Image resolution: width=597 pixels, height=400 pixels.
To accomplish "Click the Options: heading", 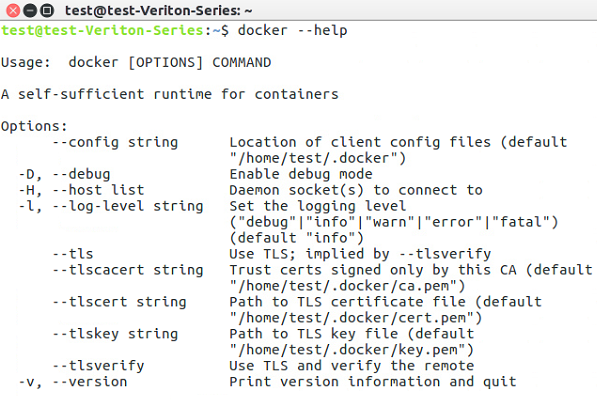I will 34,126.
